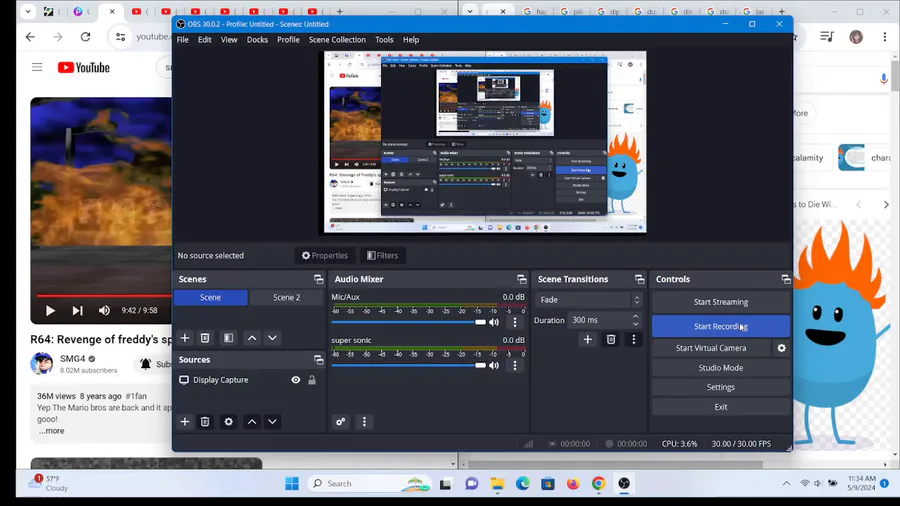900x506 pixels.
Task: Click YouTube logo in browser window
Action: [83, 68]
